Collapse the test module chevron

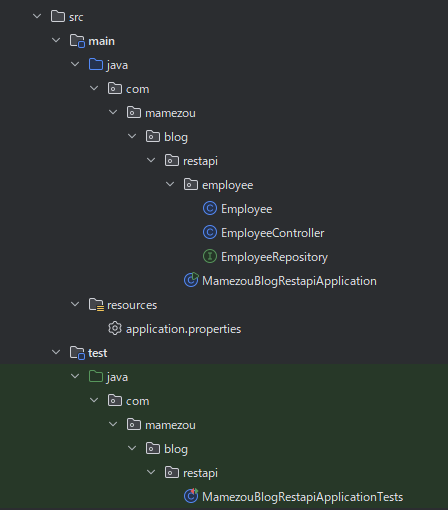click(56, 352)
